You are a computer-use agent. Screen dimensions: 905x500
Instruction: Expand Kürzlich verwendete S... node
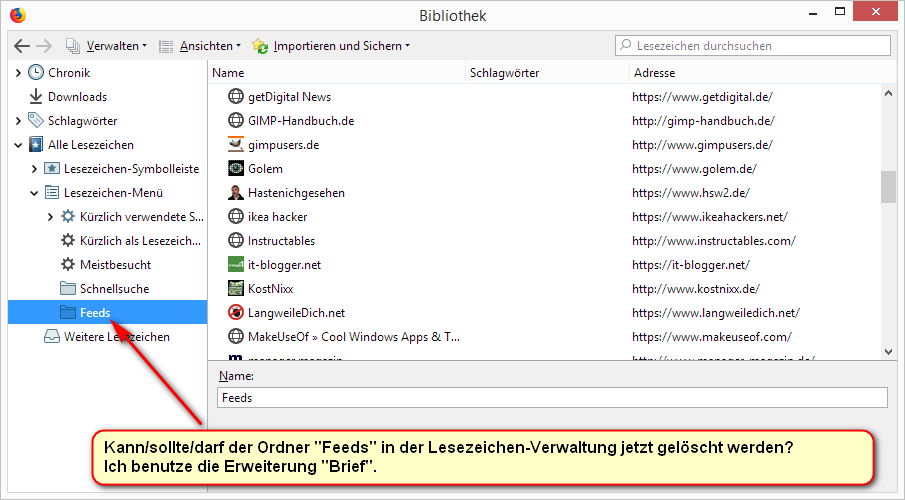pyautogui.click(x=50, y=217)
